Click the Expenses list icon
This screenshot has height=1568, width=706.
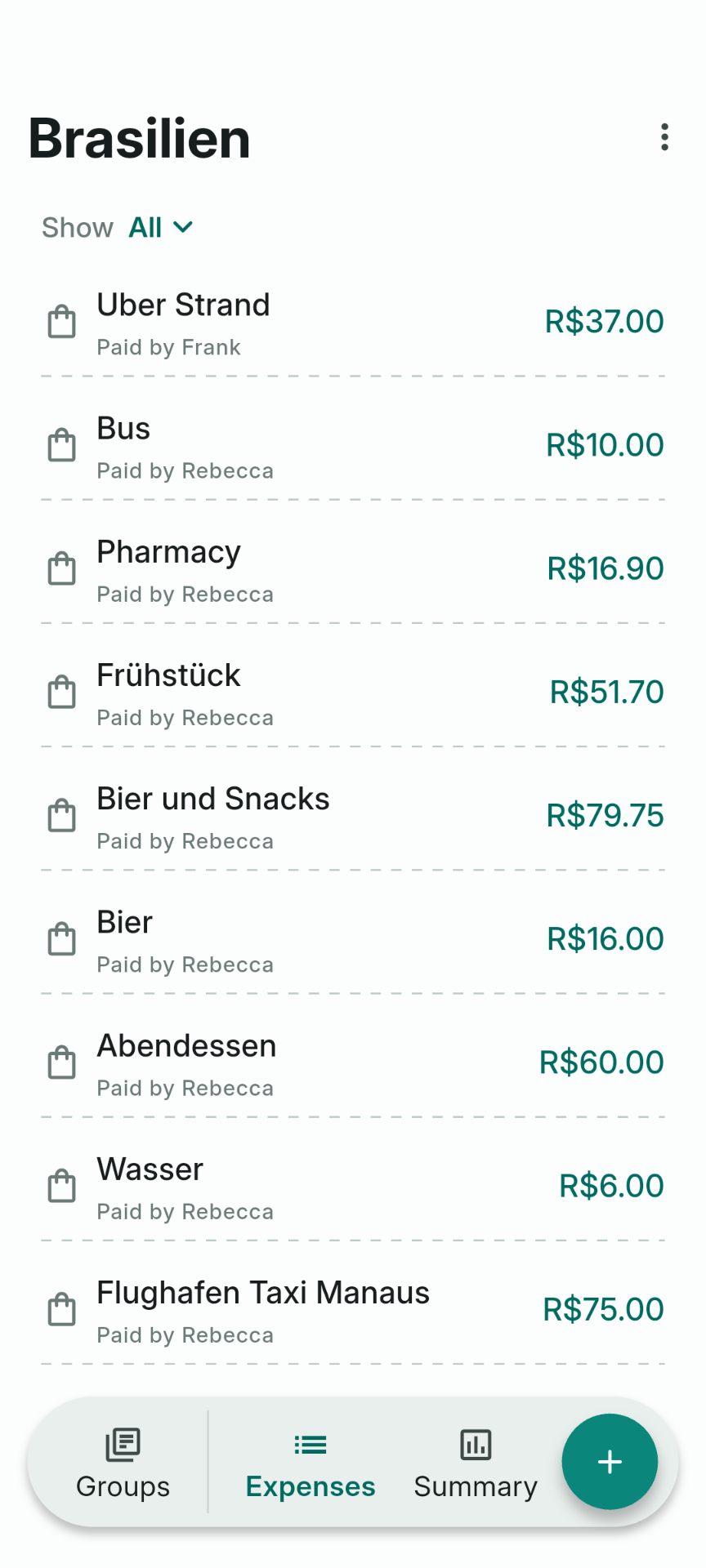(311, 1444)
